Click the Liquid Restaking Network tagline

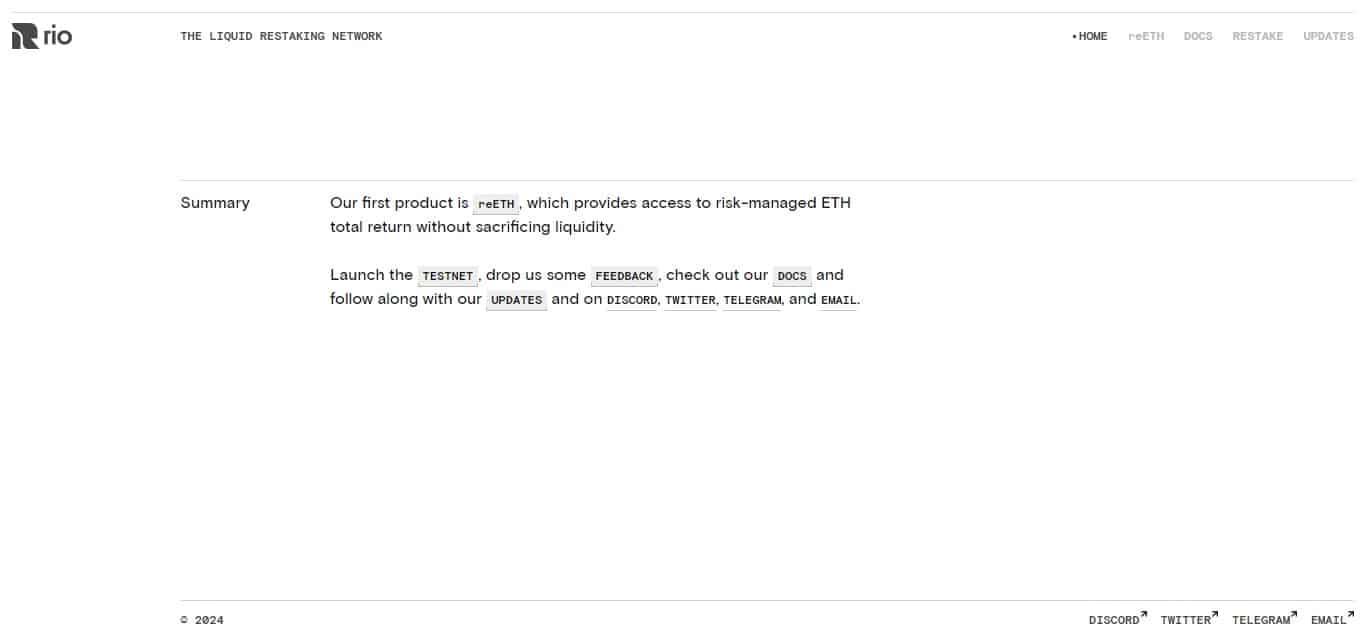coord(281,36)
